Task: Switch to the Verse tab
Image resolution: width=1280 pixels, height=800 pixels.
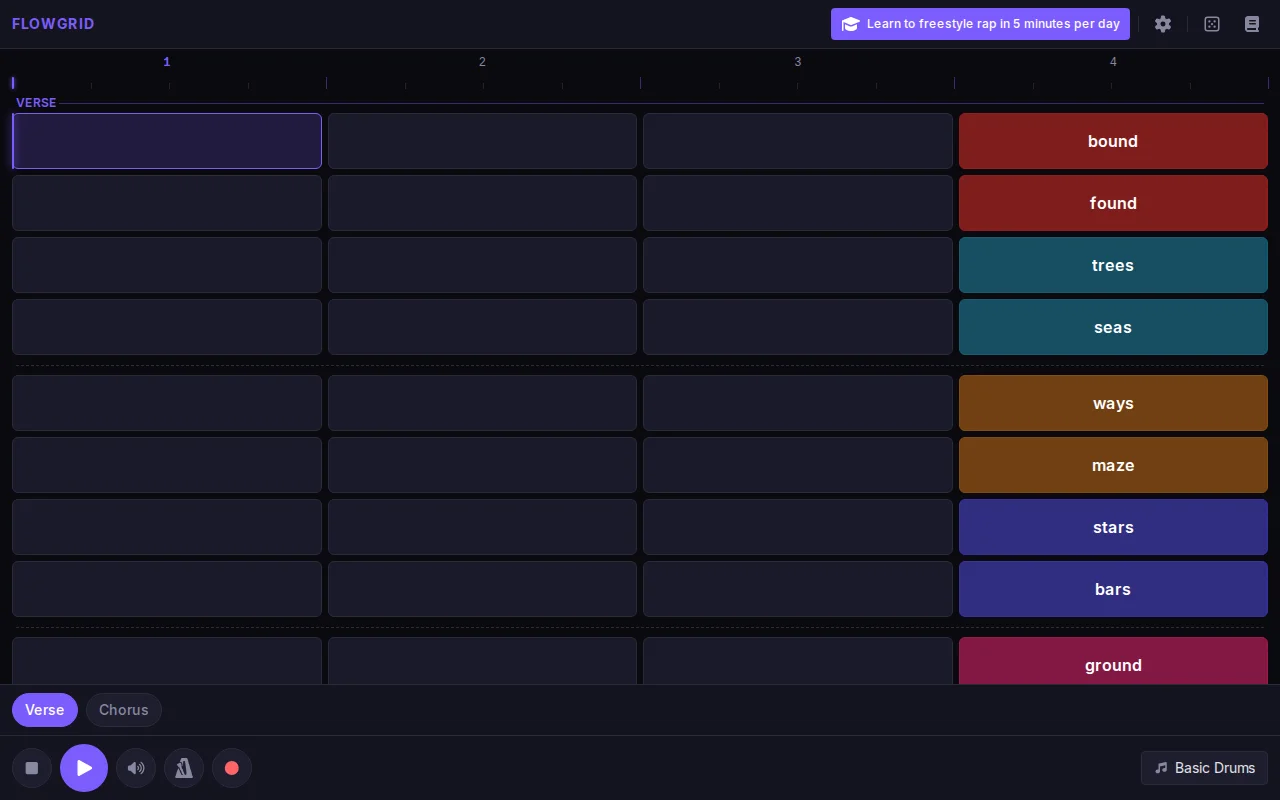Action: pyautogui.click(x=45, y=710)
